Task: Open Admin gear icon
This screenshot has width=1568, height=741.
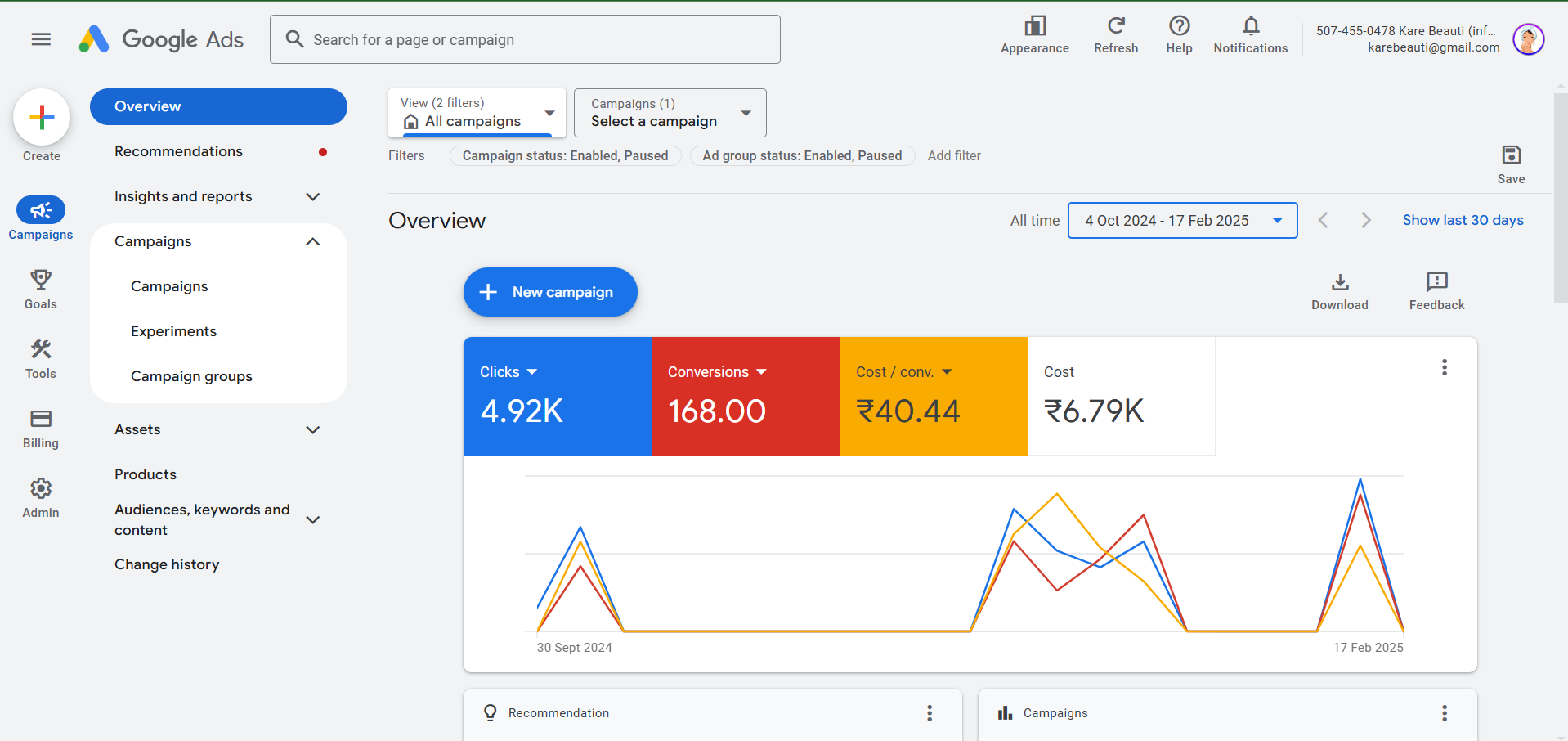Action: [41, 489]
